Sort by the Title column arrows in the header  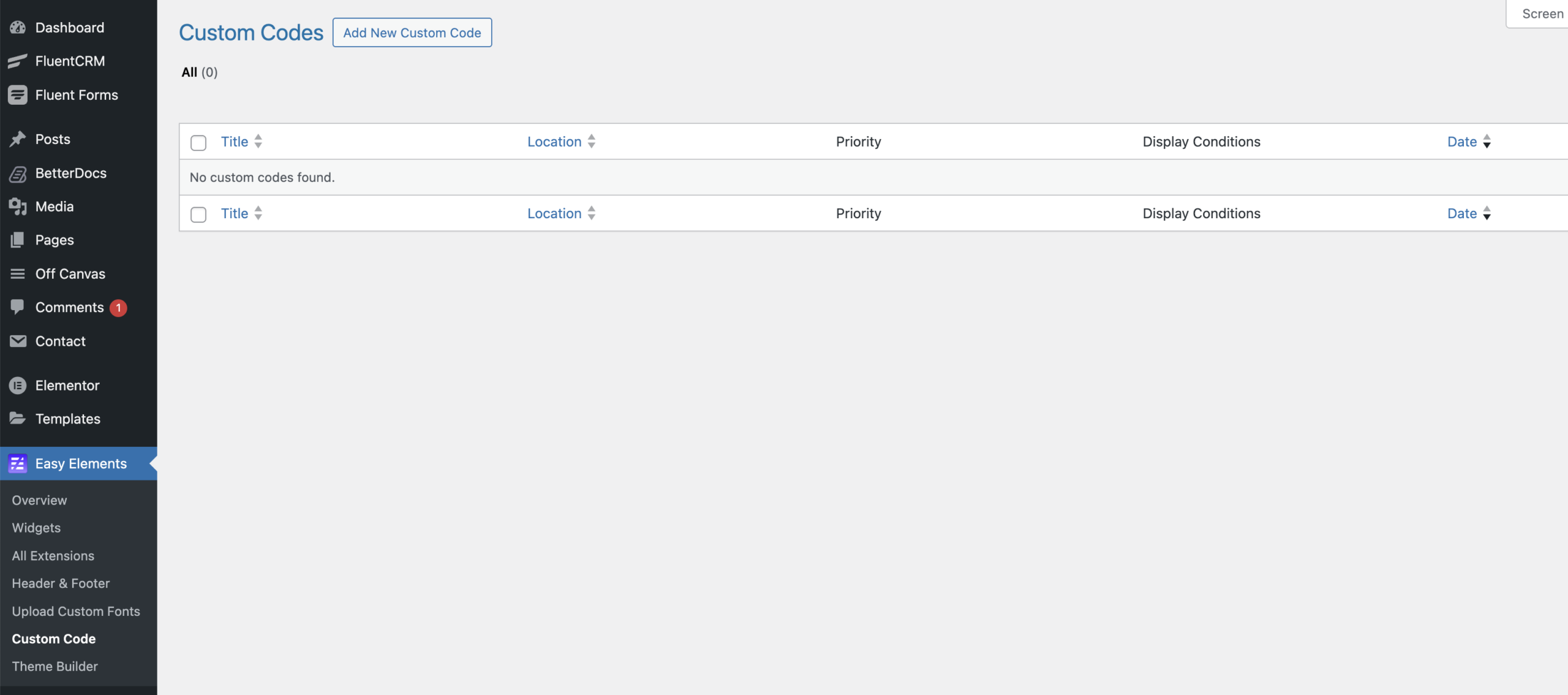[258, 142]
